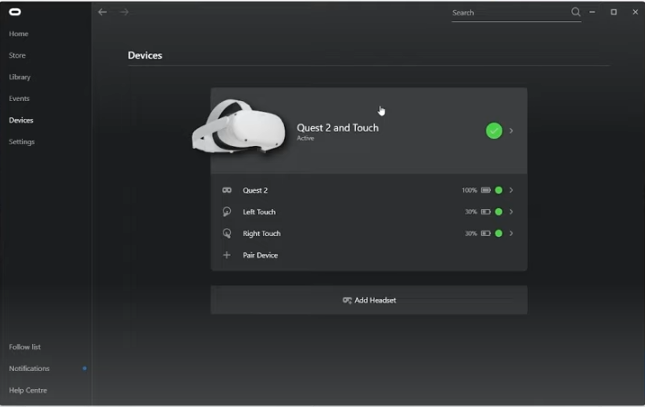Go back using the left arrow
Screen dimensions: 645x407
click(x=102, y=12)
